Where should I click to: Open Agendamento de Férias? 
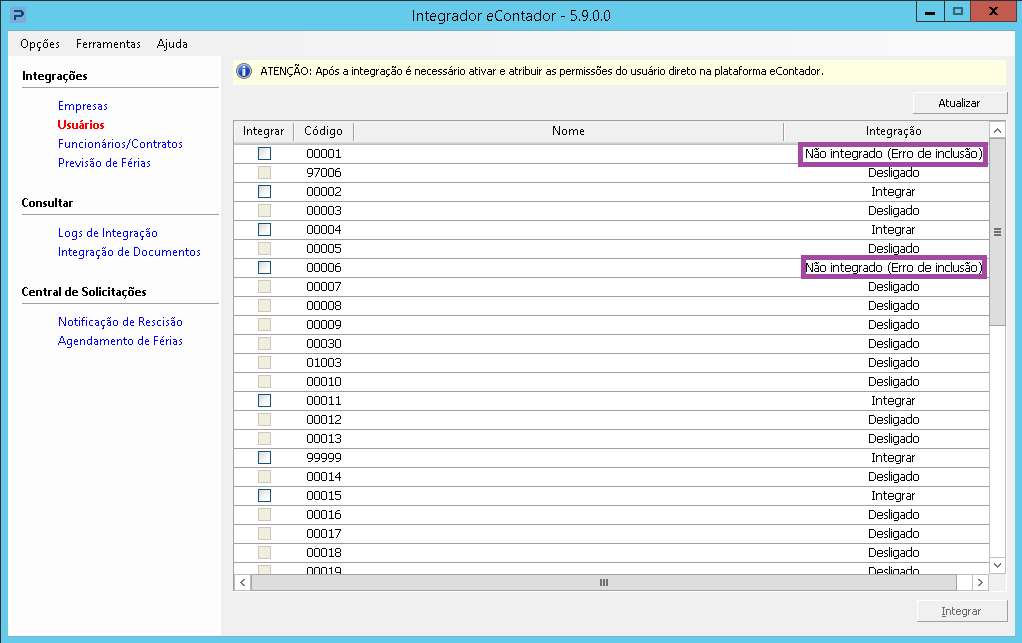[x=120, y=340]
